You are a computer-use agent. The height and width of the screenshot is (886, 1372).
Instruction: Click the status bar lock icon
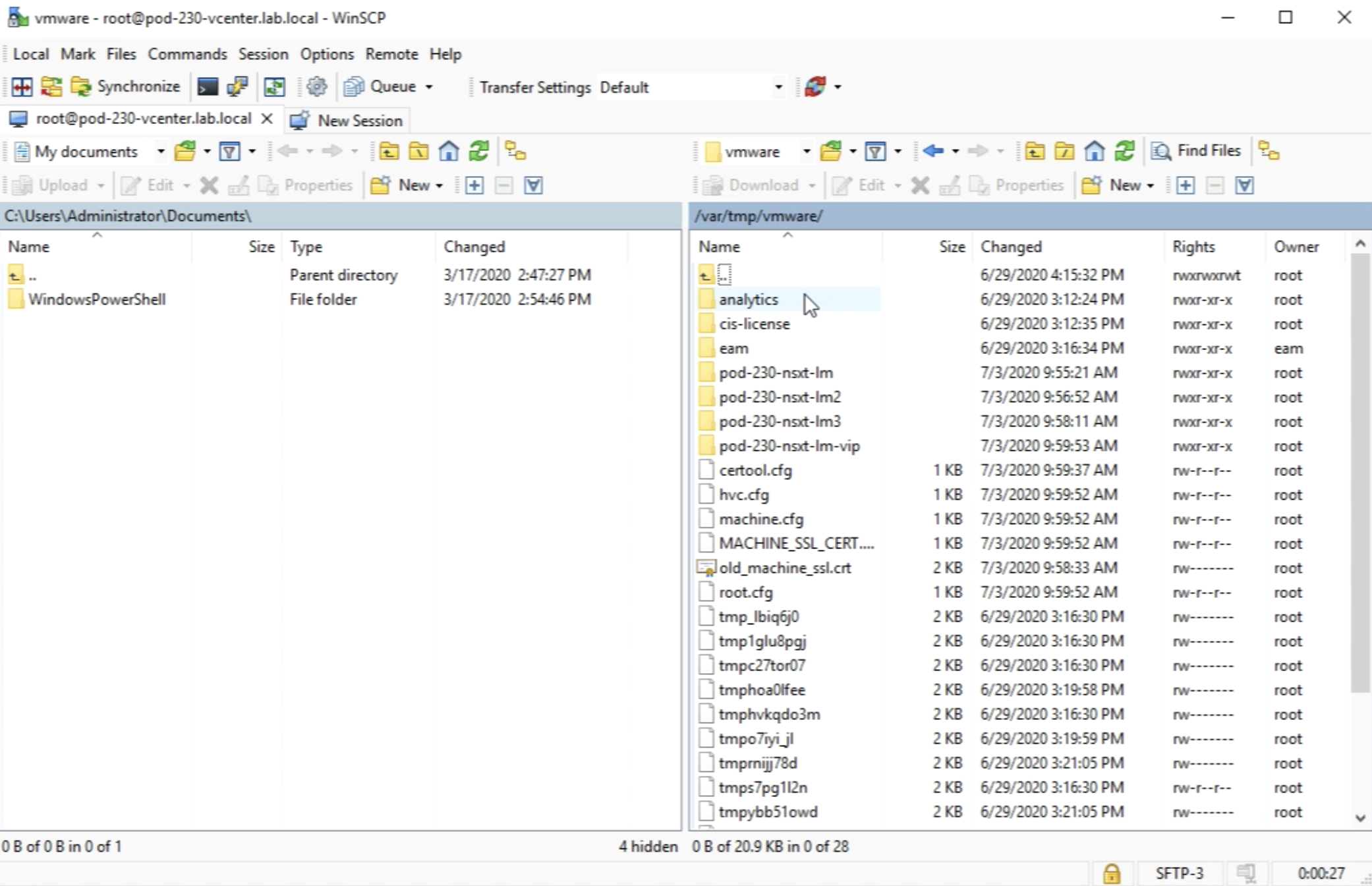click(x=1112, y=873)
